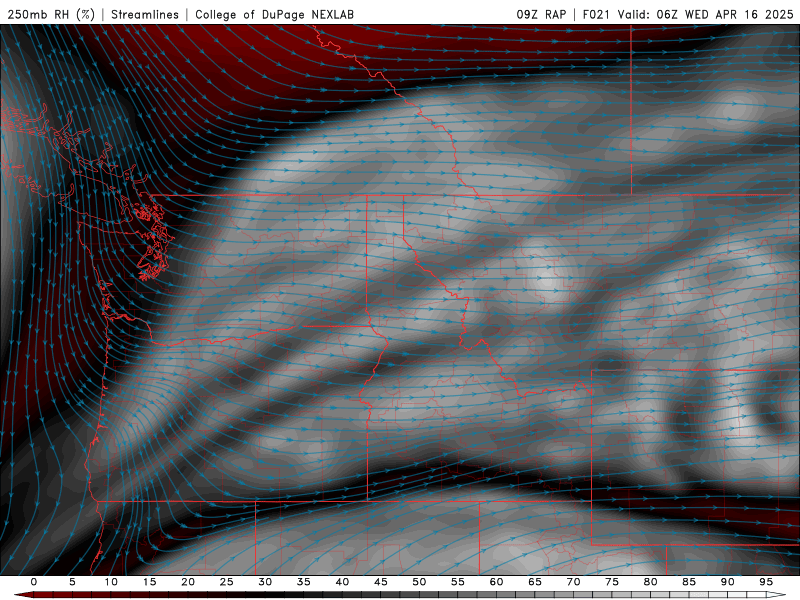Click the colorbar label '25'
Screen dimensions: 800x600
coord(227,582)
